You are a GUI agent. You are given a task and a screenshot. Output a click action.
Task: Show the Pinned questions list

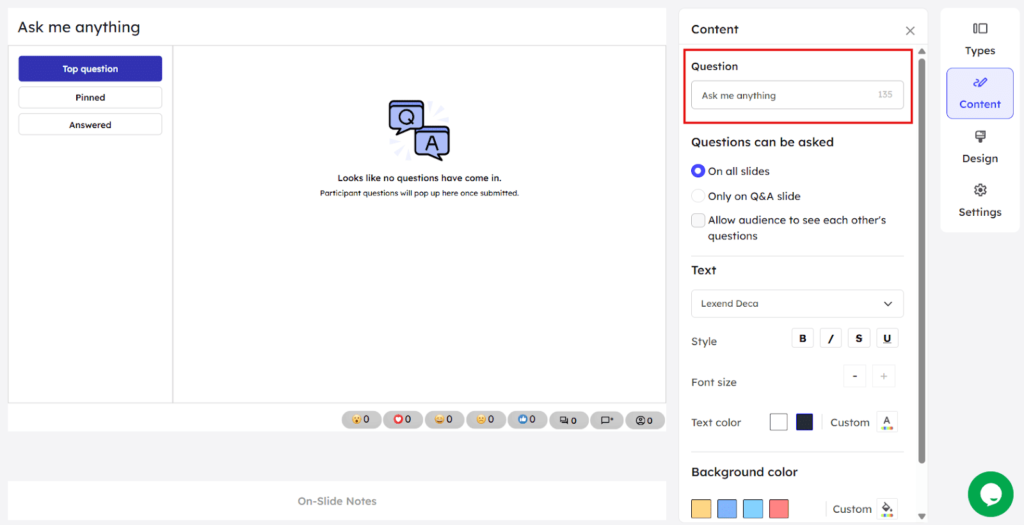tap(90, 97)
